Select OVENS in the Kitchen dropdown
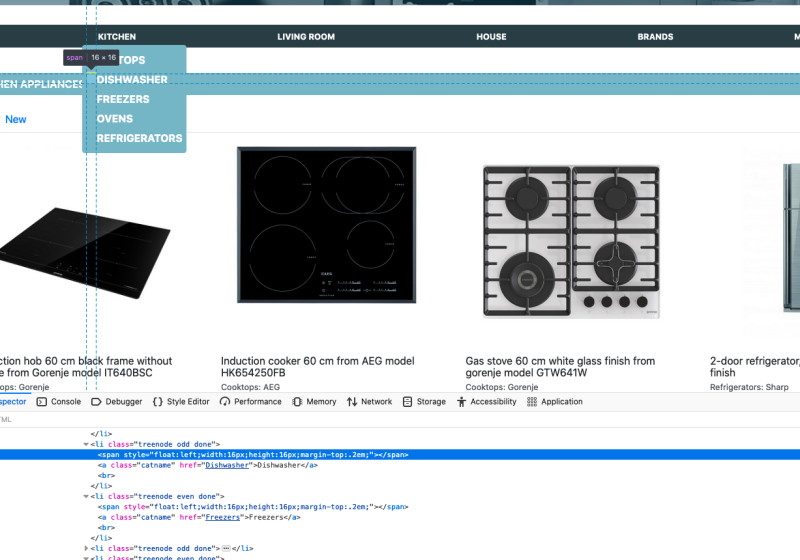The image size is (800, 560). pyautogui.click(x=115, y=119)
